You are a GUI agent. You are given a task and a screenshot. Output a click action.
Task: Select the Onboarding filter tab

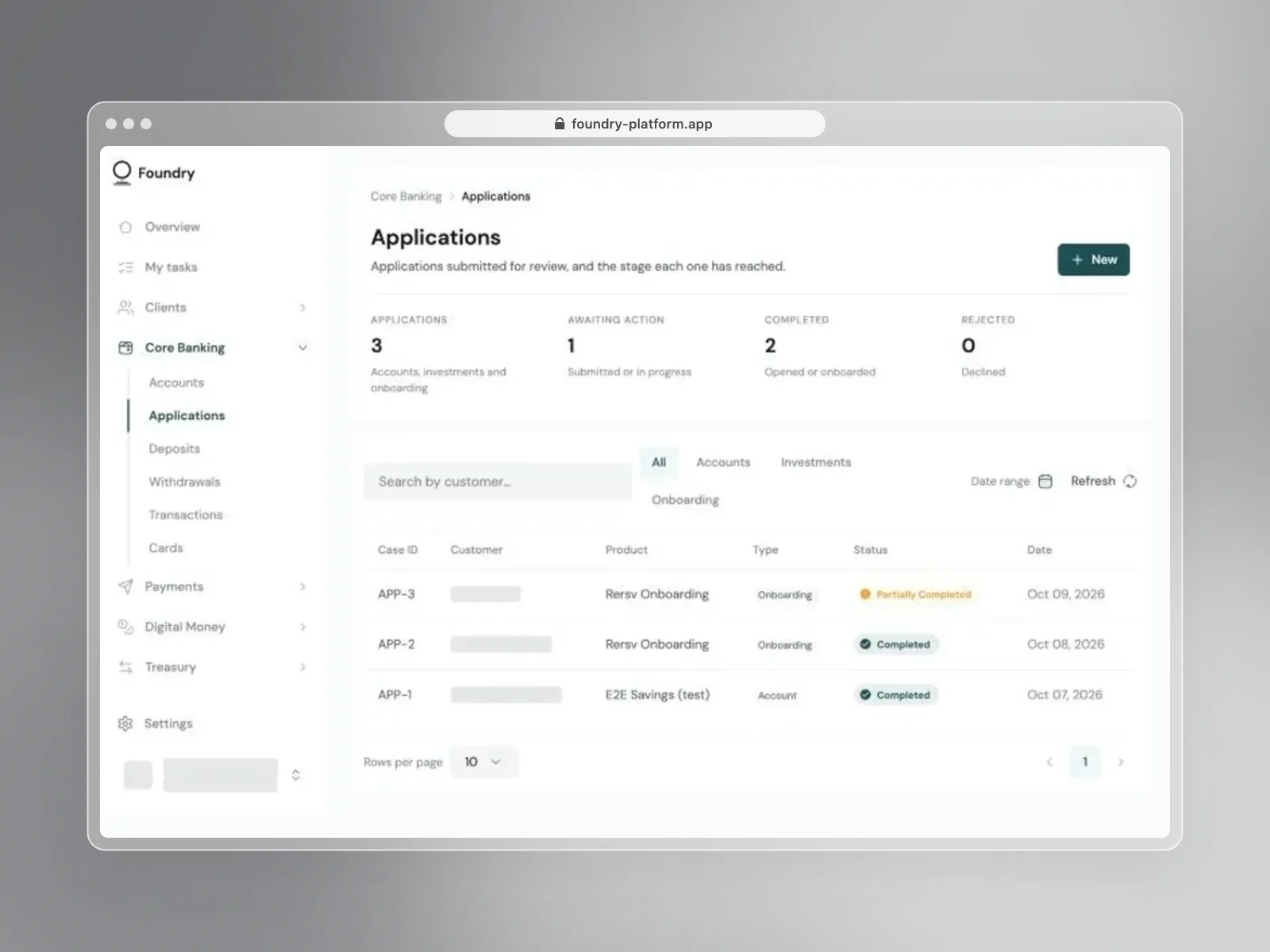pyautogui.click(x=685, y=500)
